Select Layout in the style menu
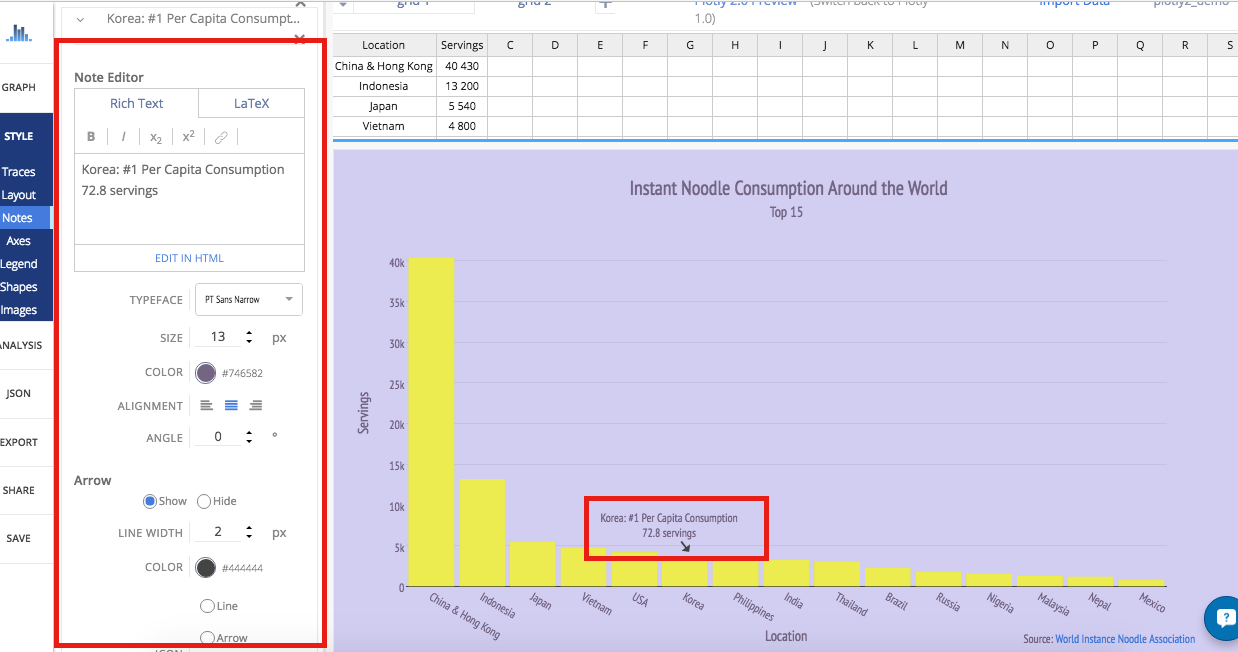 (19, 195)
